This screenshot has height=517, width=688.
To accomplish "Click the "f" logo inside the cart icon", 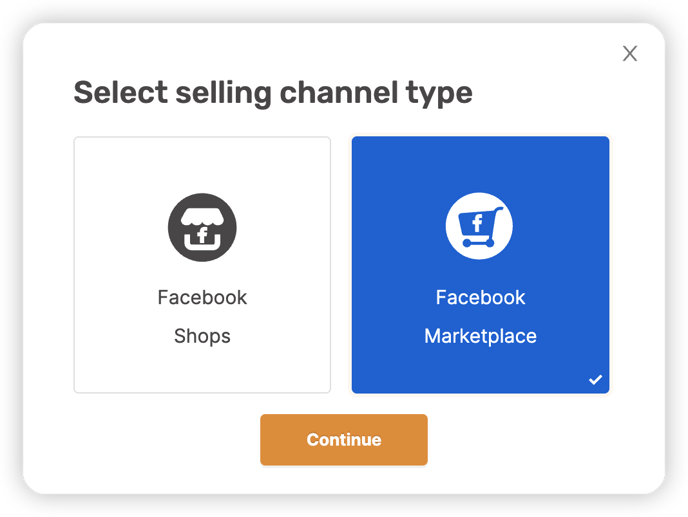I will pos(477,223).
